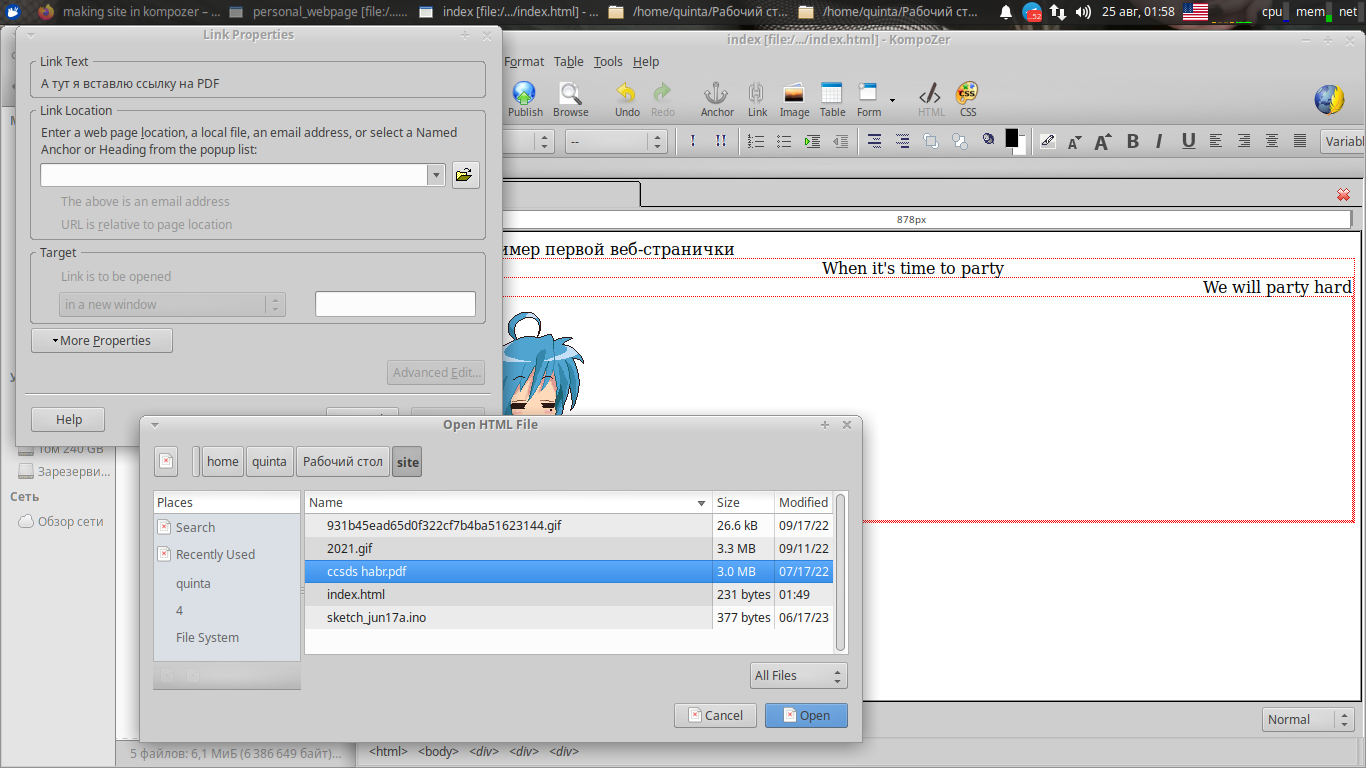Toggle Italic text formatting

pyautogui.click(x=1160, y=142)
